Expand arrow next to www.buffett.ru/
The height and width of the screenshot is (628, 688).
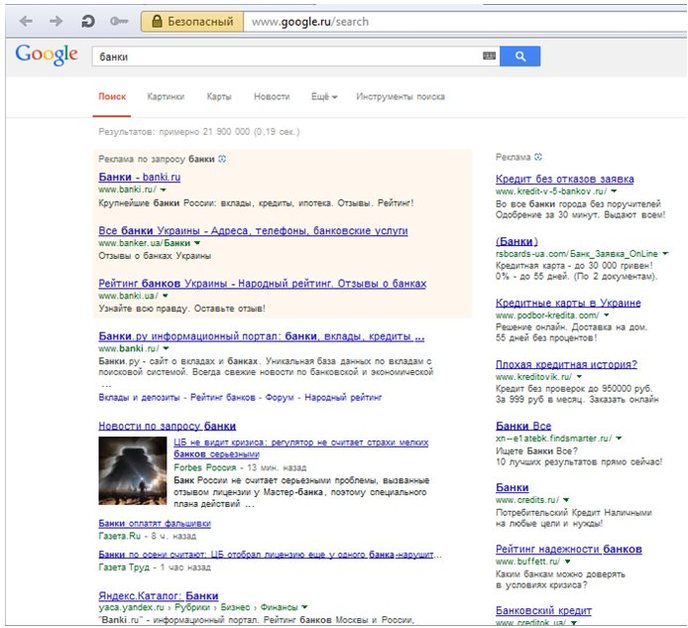pyautogui.click(x=568, y=561)
